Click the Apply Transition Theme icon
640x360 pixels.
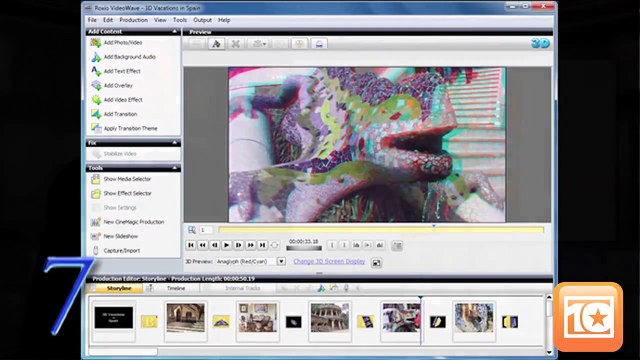96,128
